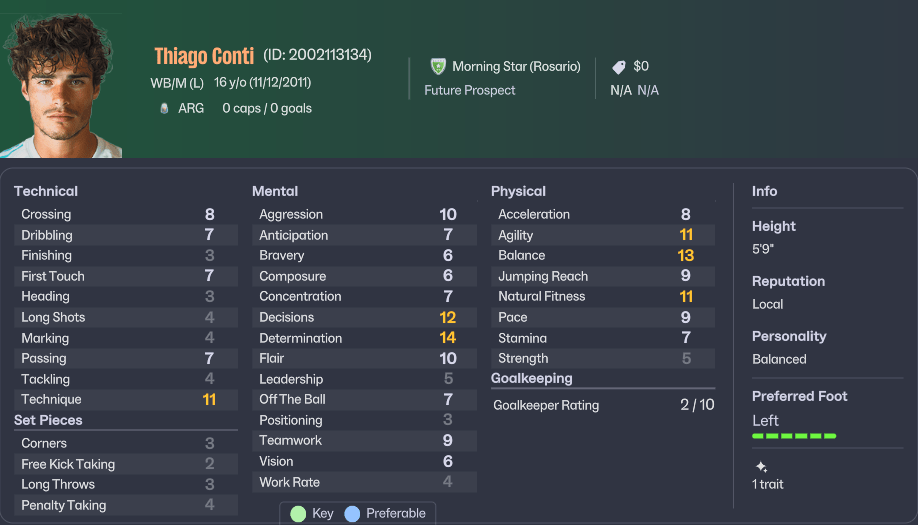Viewport: 918px width, 525px height.
Task: Select the Mental section header
Action: click(x=275, y=191)
